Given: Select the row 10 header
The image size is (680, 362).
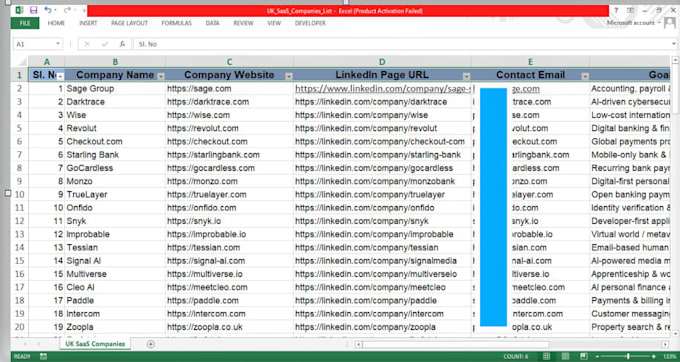Looking at the screenshot, I should pyautogui.click(x=20, y=195).
